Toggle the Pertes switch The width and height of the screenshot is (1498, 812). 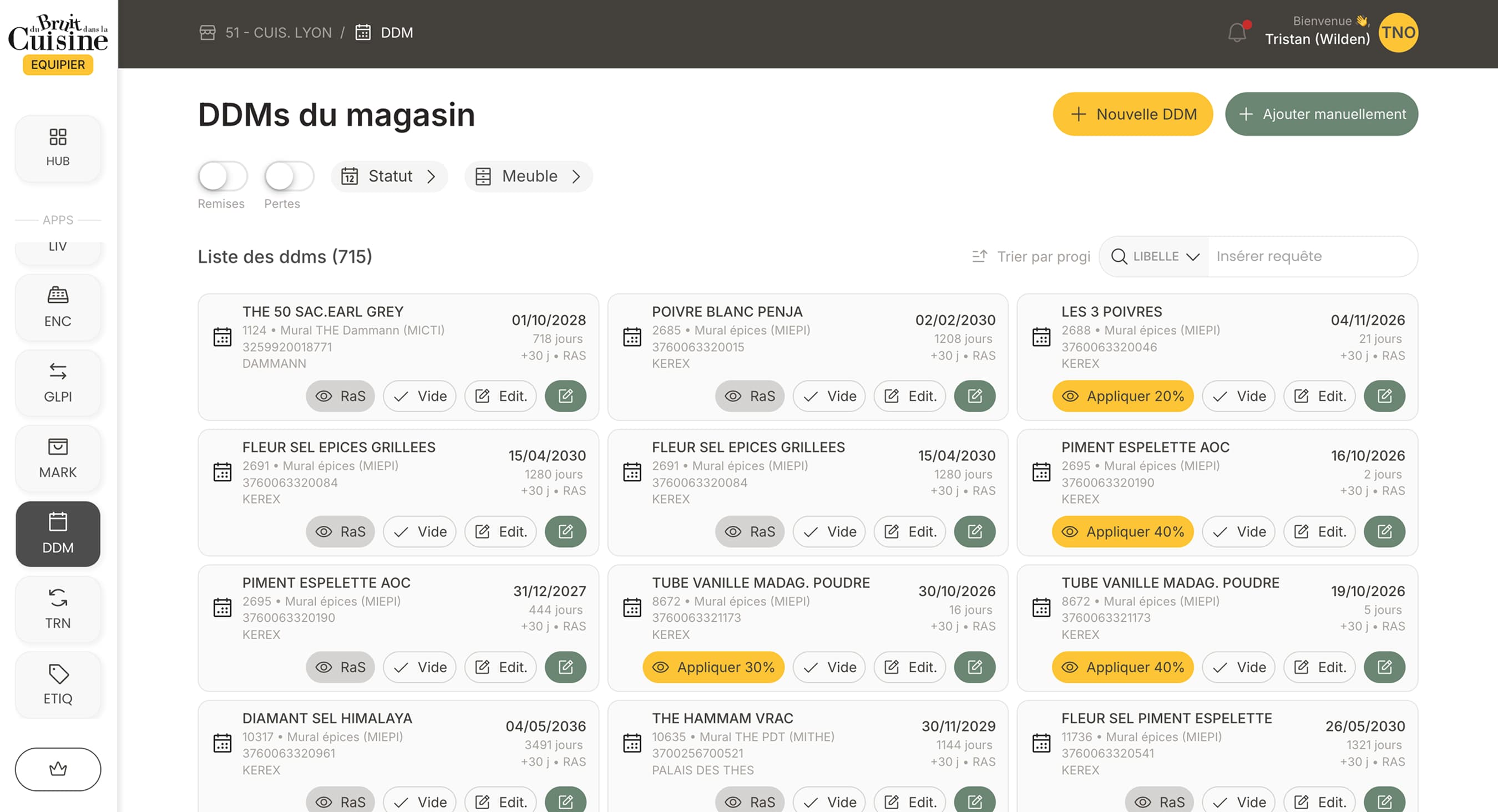289,176
